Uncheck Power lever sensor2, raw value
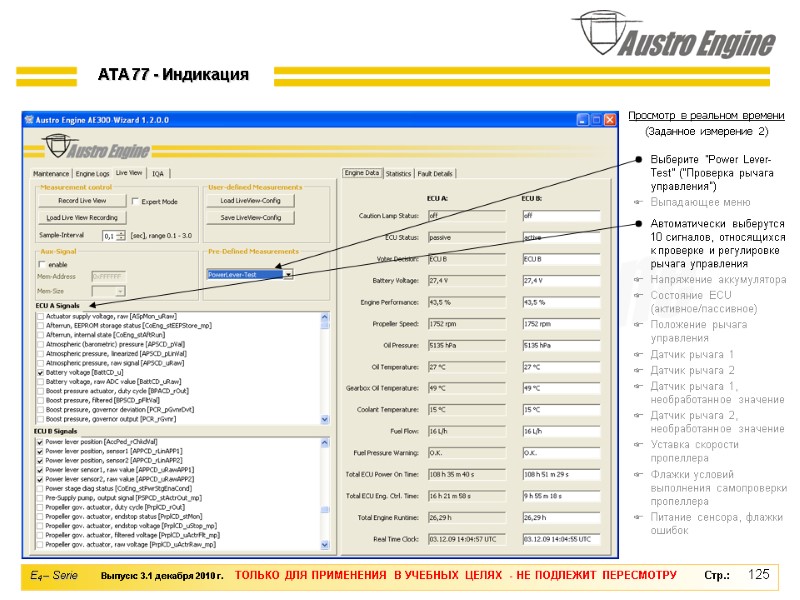 coord(40,480)
